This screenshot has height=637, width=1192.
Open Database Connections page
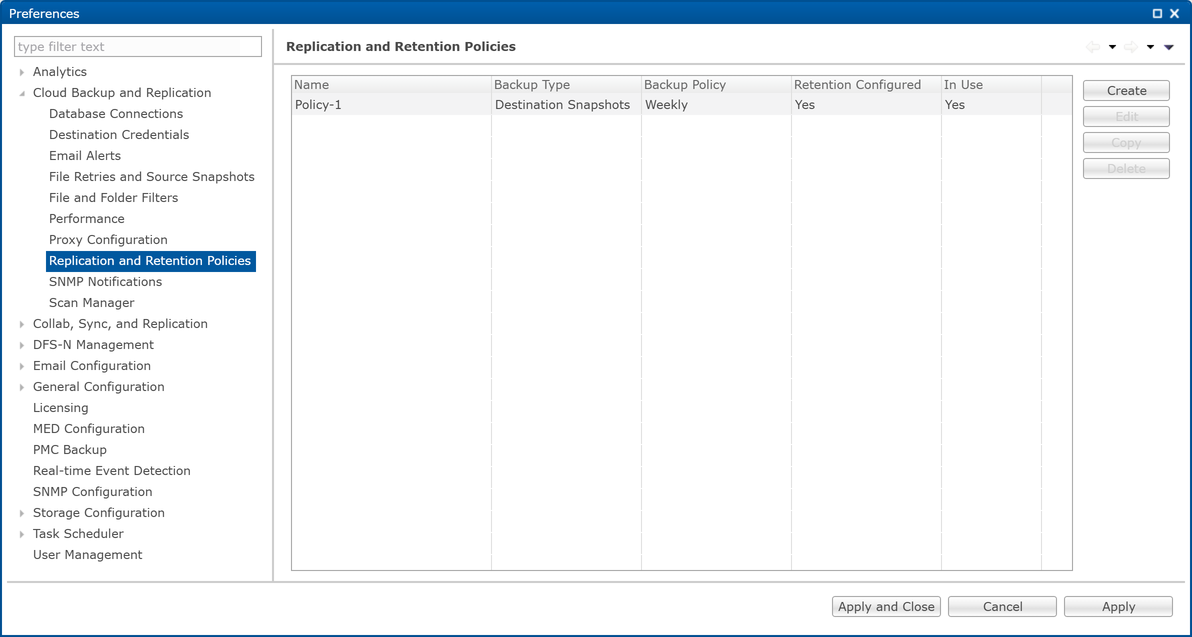click(116, 113)
